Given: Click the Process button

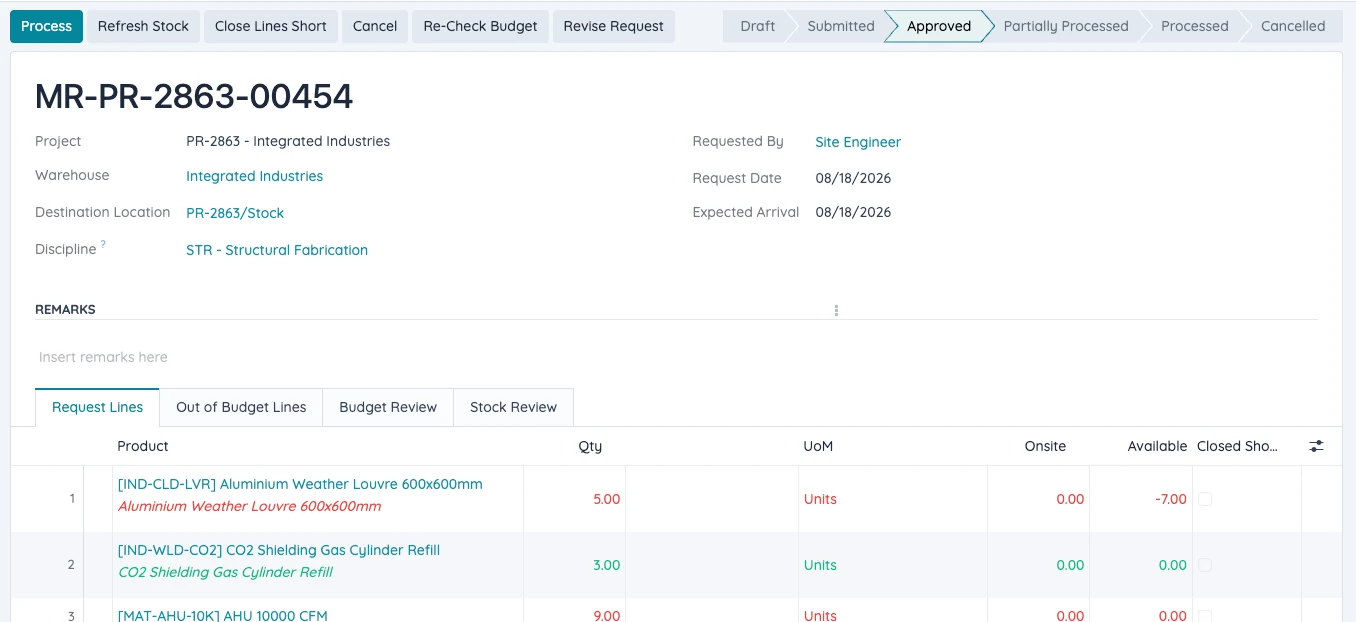Looking at the screenshot, I should 46,26.
